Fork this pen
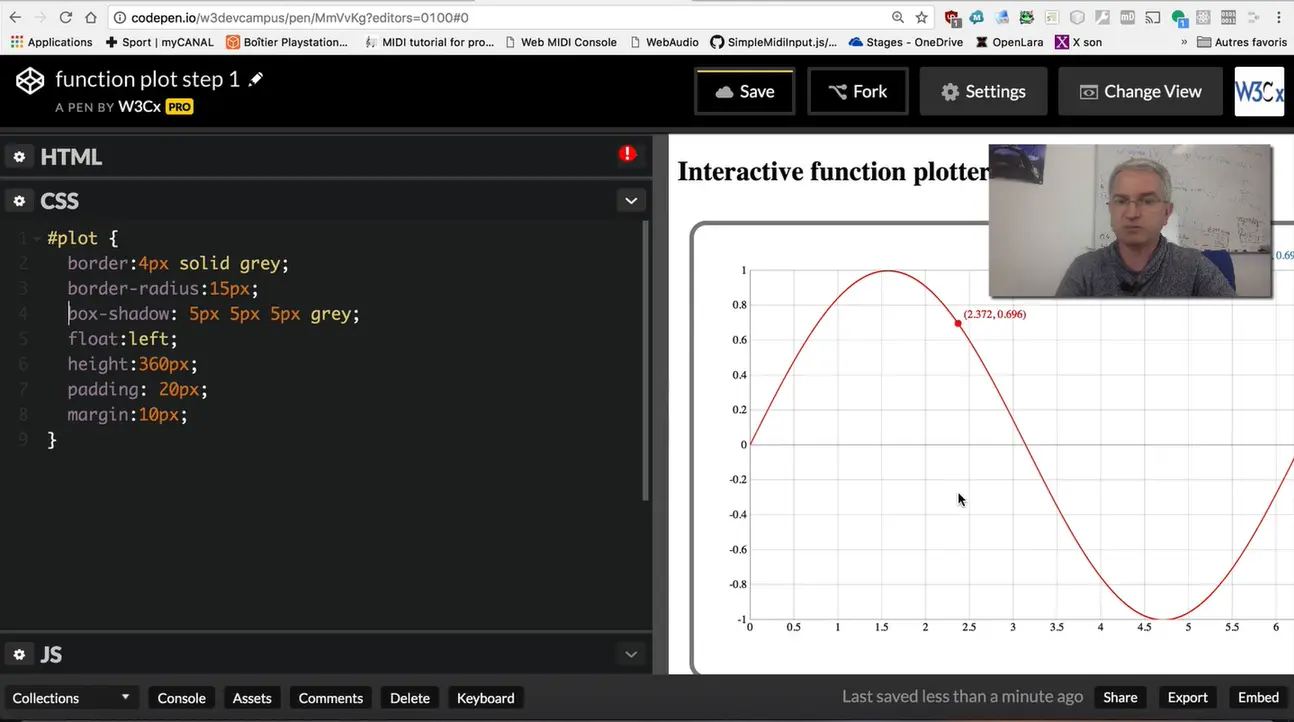 click(858, 92)
